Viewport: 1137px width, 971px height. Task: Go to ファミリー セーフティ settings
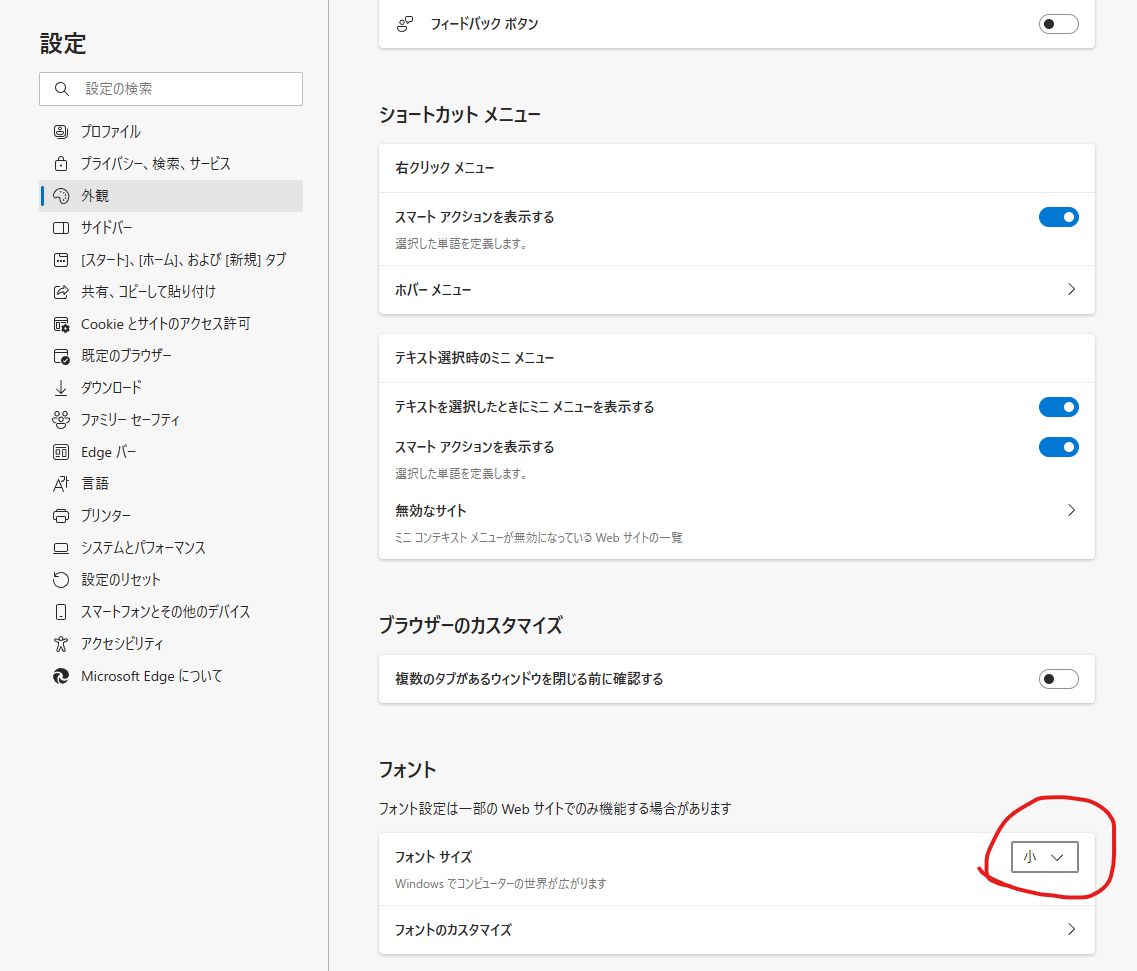pos(170,420)
